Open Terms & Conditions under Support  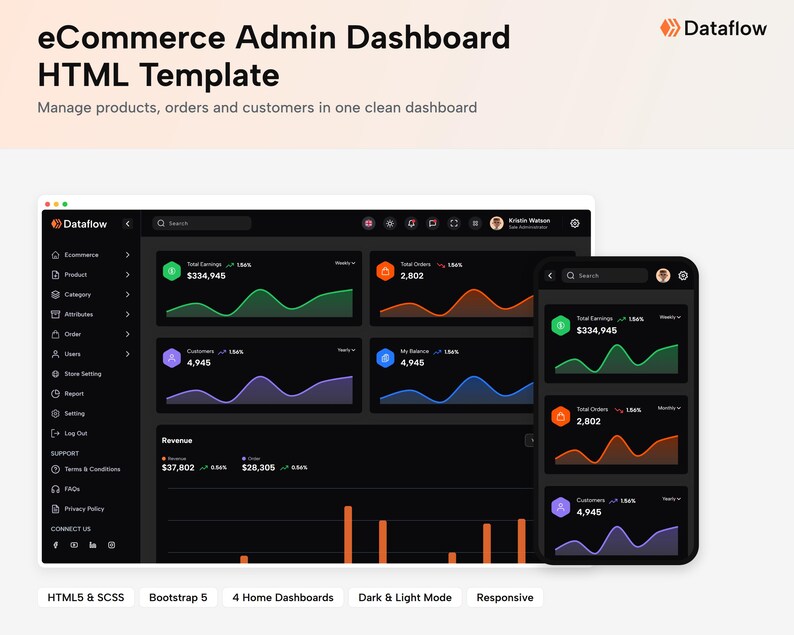click(x=86, y=469)
